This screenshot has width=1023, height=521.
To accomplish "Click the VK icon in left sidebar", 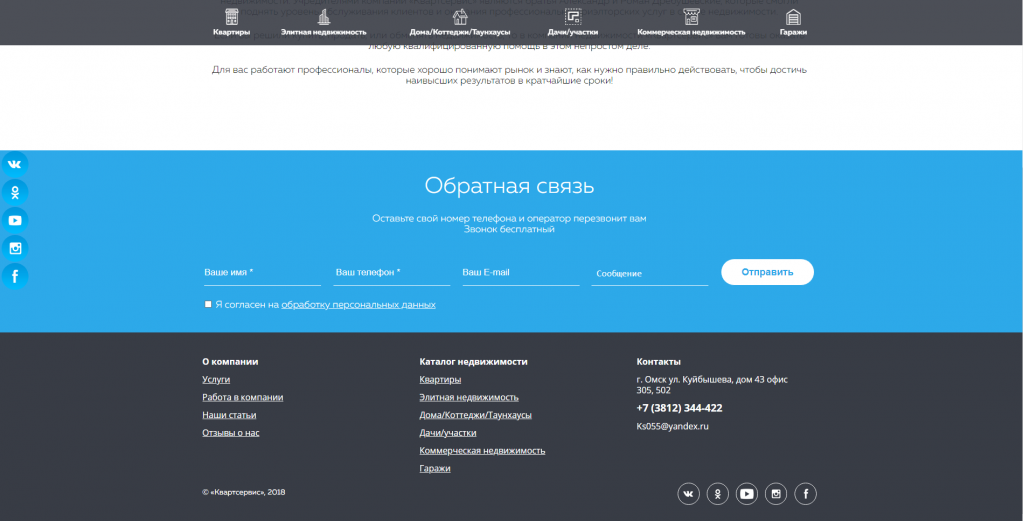I will coord(15,164).
